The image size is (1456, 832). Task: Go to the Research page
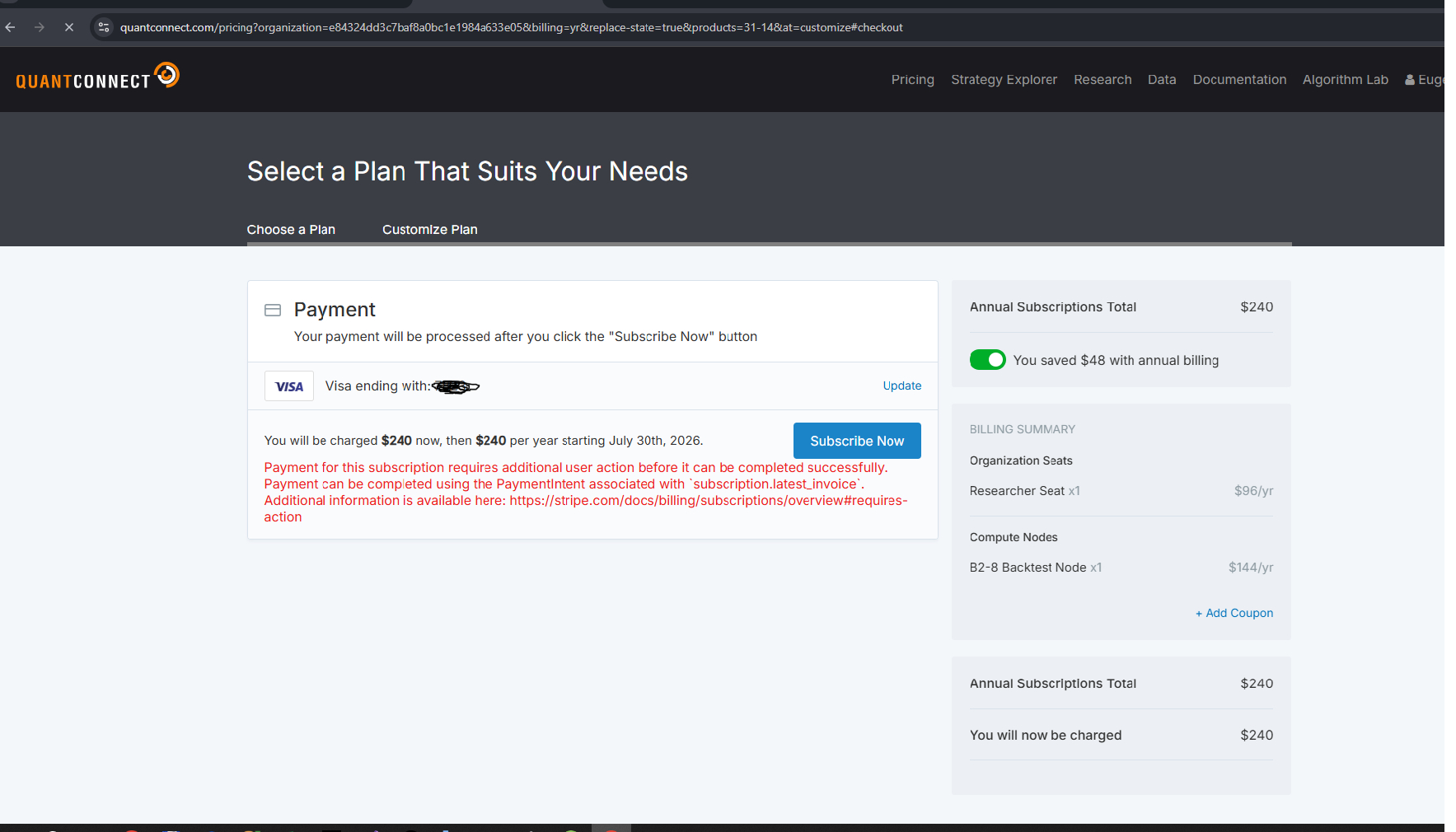click(x=1103, y=80)
